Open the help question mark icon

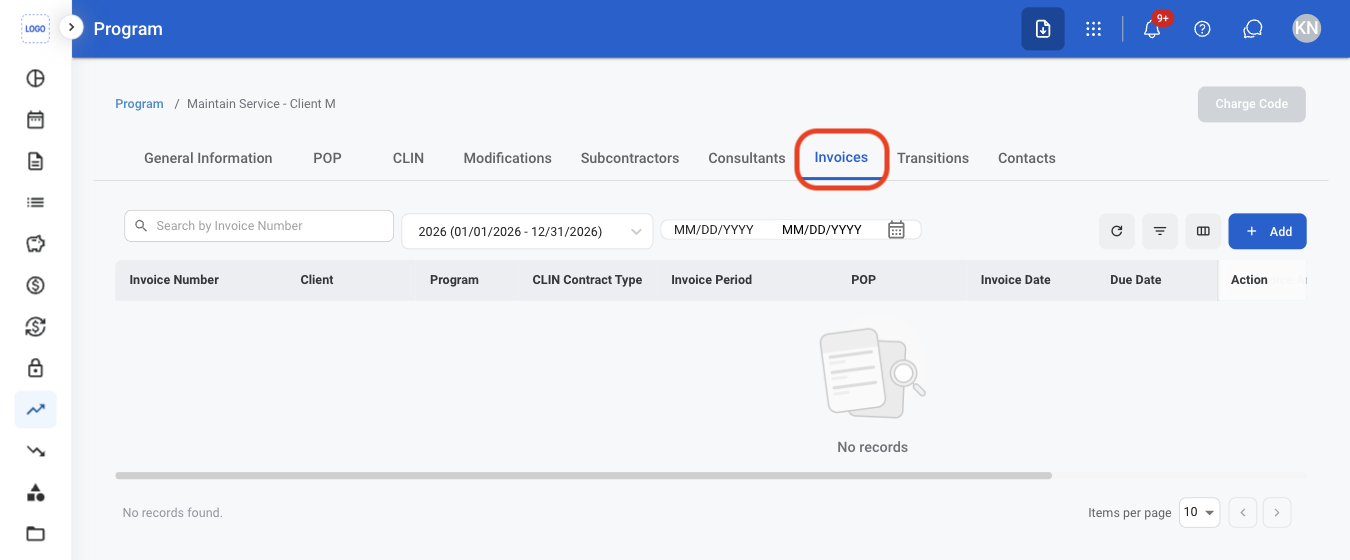[1203, 29]
